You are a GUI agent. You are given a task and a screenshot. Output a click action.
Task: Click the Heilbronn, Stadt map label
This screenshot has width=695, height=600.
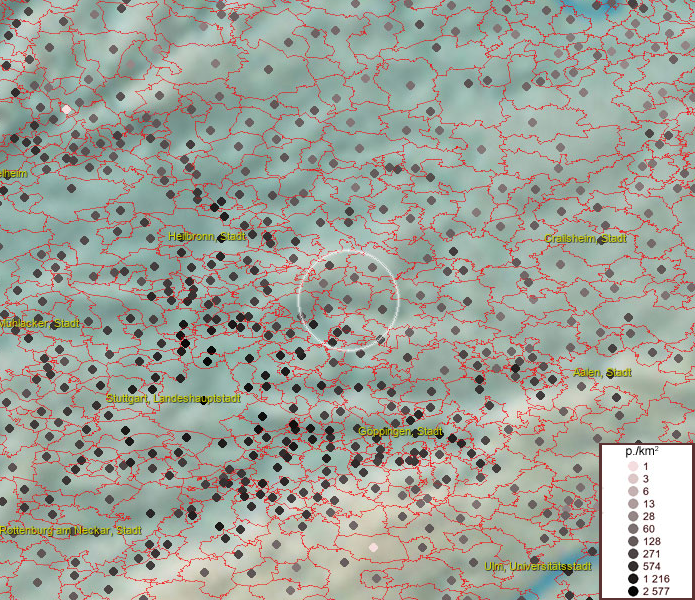tap(207, 236)
